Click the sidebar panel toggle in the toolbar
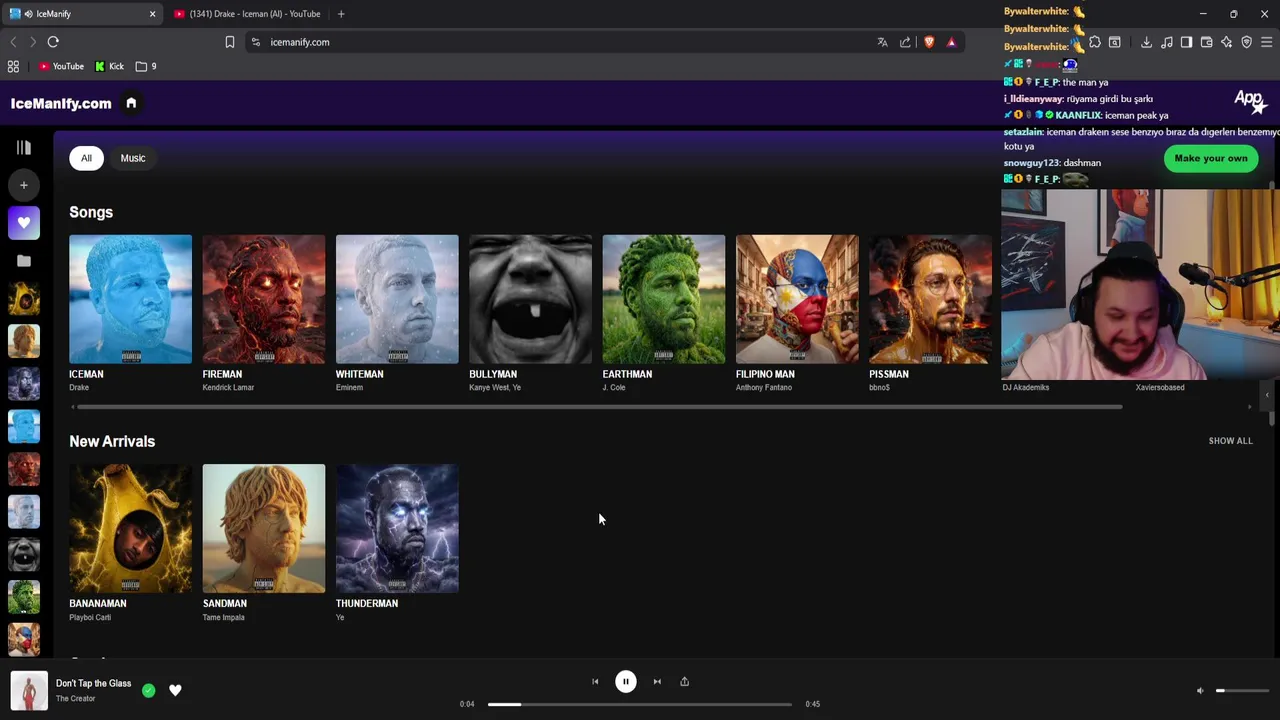Screen dimensions: 1280x720 tap(1186, 42)
